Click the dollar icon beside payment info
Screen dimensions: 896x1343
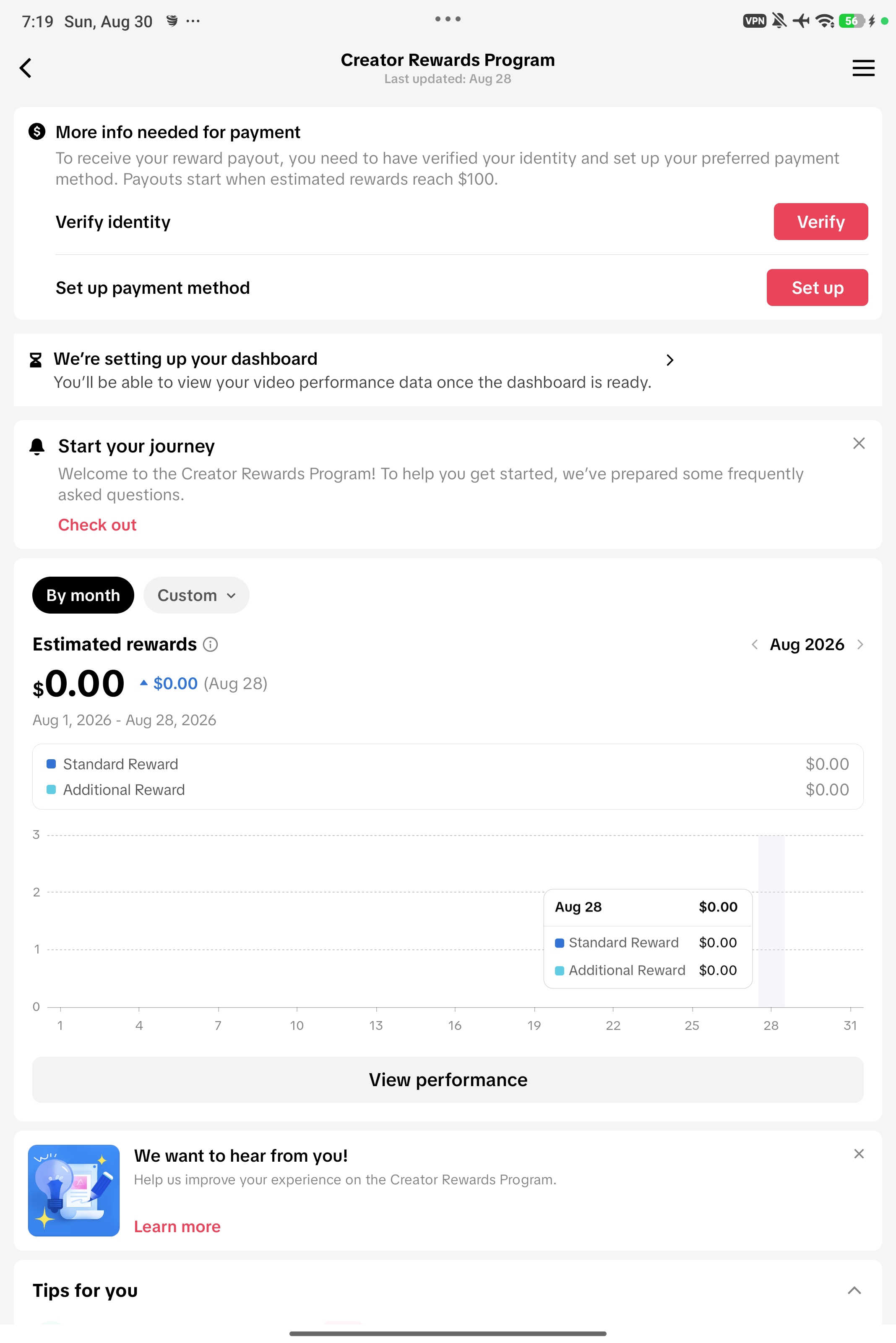tap(37, 131)
